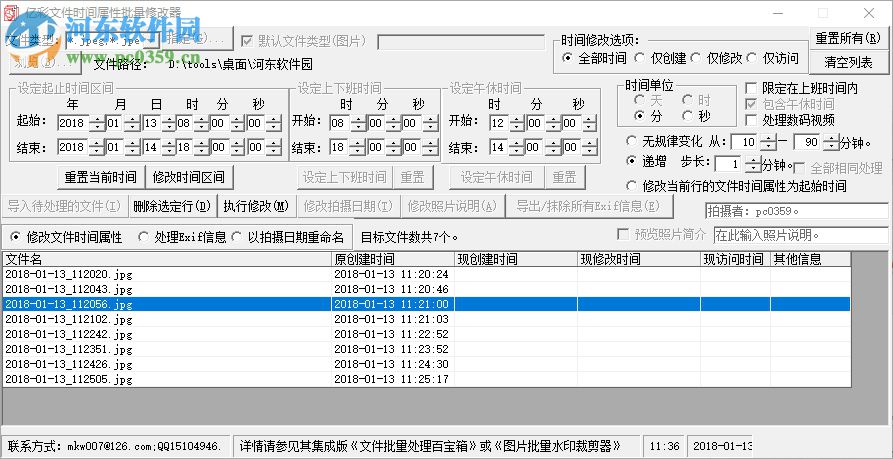Select the 无规律变化 radio option
This screenshot has height=459, width=893.
pyautogui.click(x=664, y=141)
